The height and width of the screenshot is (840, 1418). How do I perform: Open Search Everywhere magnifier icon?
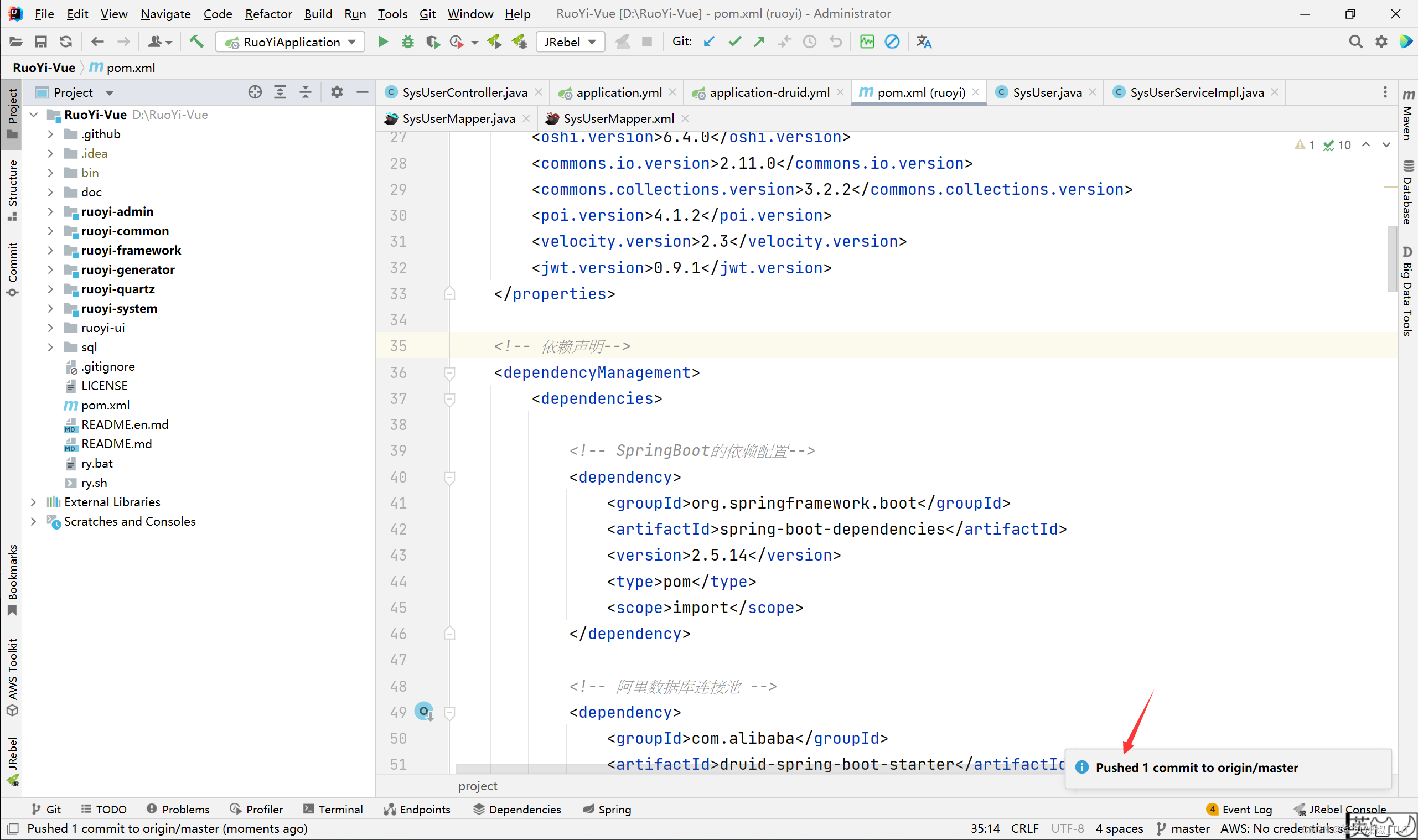coord(1355,42)
